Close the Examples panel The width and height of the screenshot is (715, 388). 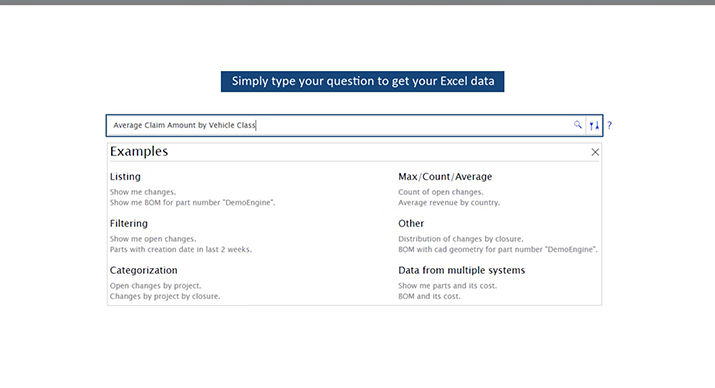pos(595,152)
